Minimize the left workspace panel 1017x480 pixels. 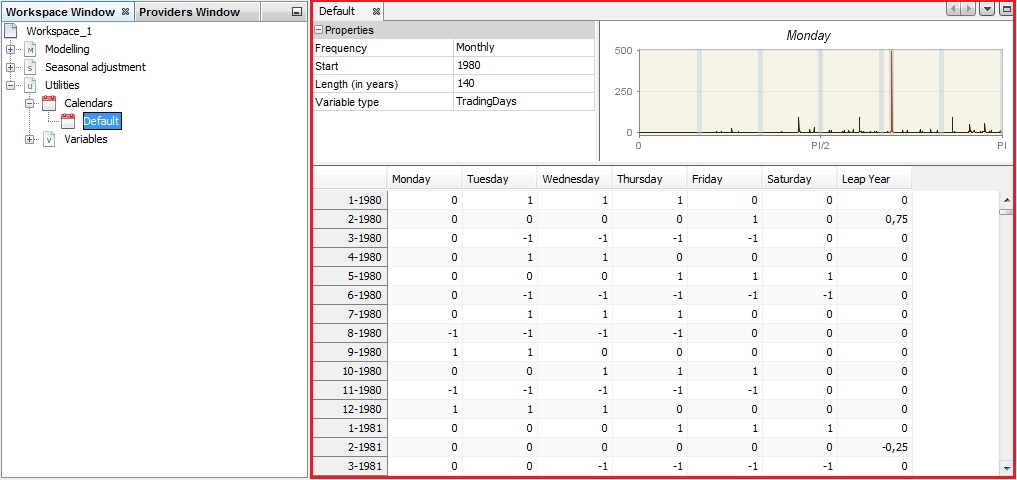tap(296, 12)
